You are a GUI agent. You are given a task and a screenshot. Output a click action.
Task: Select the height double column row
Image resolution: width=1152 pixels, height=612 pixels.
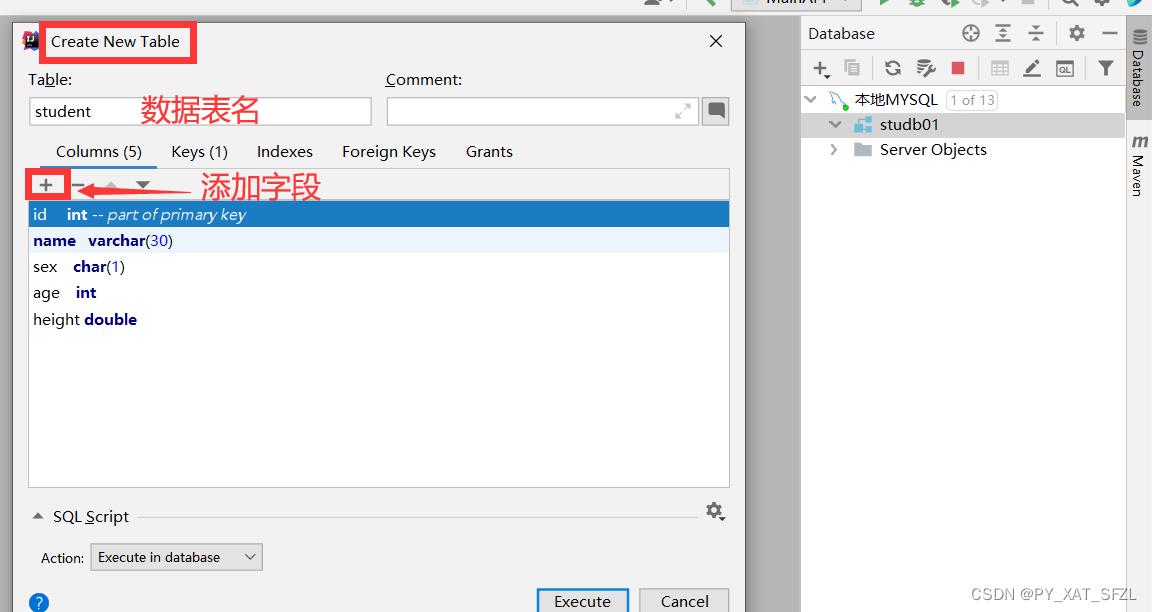pos(379,320)
